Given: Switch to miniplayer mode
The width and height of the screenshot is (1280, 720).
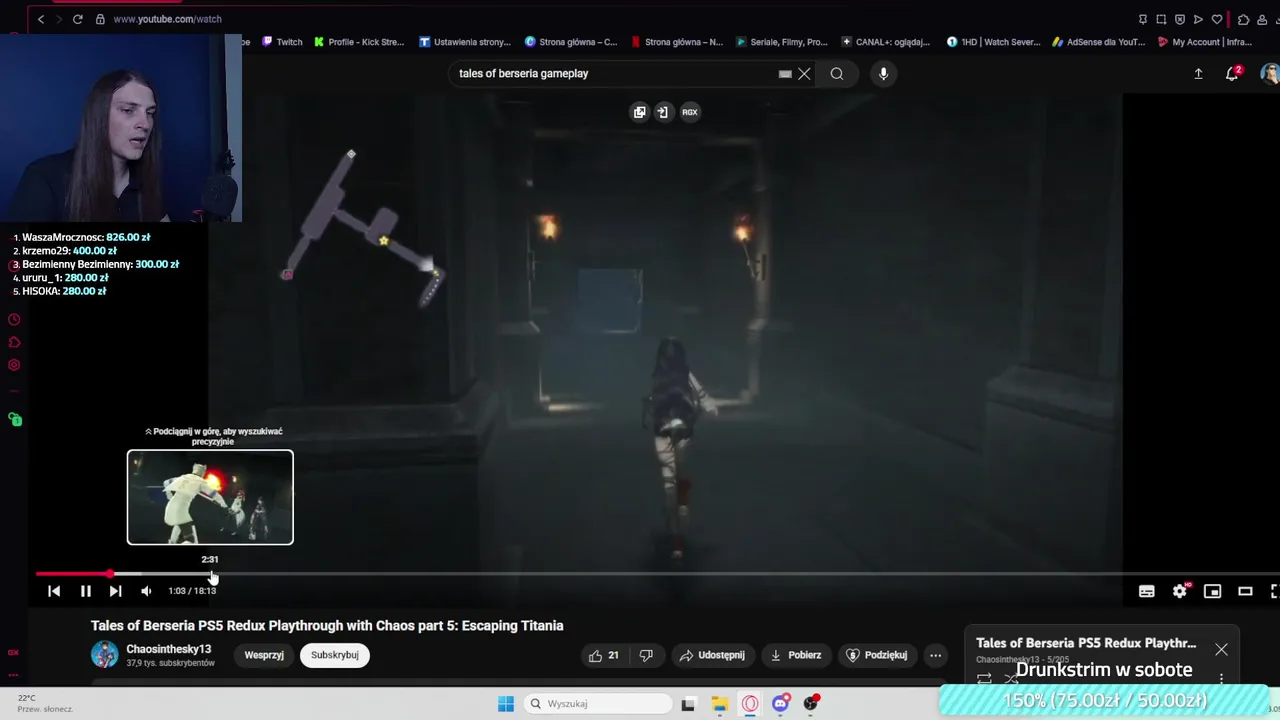Looking at the screenshot, I should (1212, 591).
